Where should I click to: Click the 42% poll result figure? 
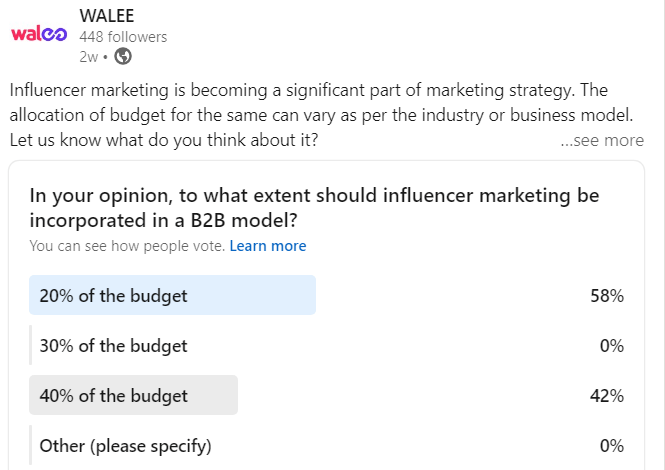[x=607, y=396]
